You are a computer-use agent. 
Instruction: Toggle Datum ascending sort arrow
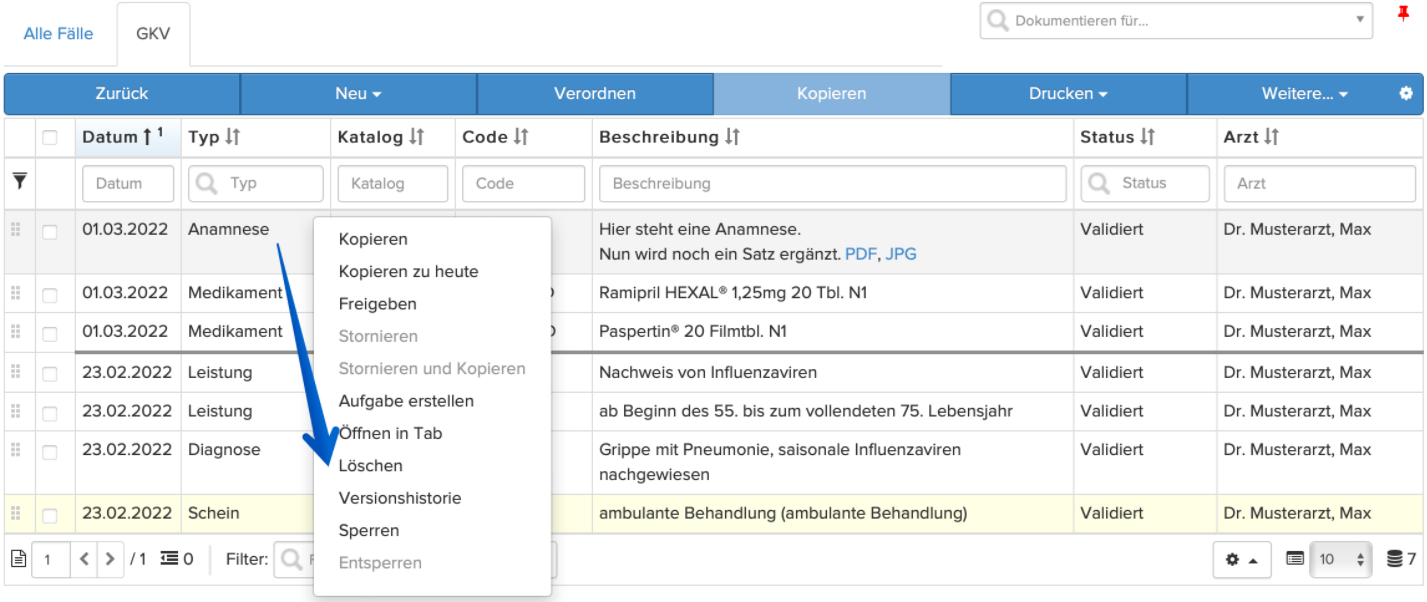tap(148, 137)
